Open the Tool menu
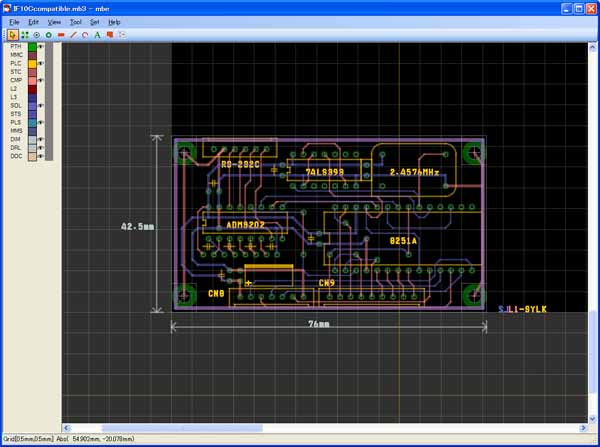This screenshot has height=447, width=600. pyautogui.click(x=75, y=22)
